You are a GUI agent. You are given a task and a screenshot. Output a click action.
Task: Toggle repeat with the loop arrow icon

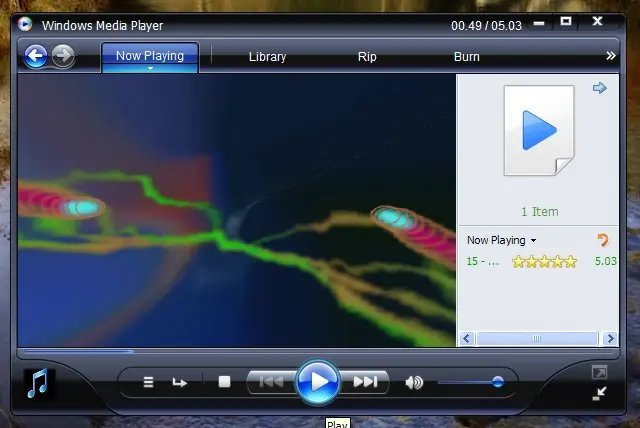pyautogui.click(x=179, y=382)
